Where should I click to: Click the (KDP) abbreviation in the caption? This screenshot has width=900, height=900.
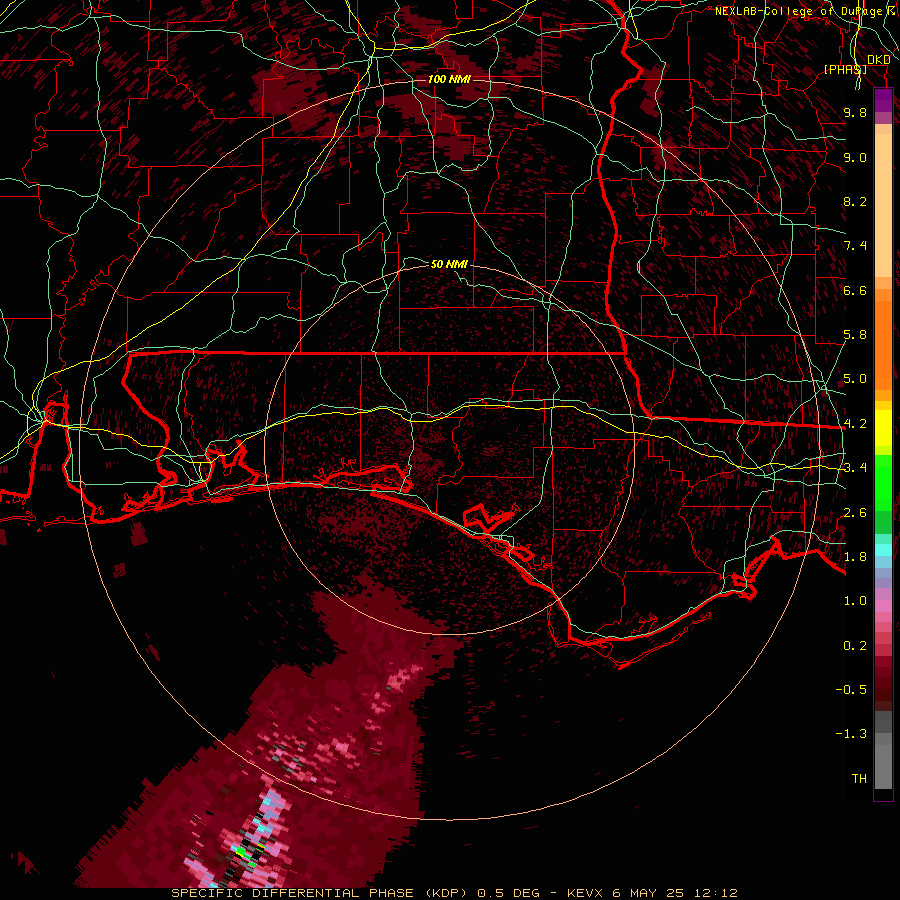pos(447,893)
